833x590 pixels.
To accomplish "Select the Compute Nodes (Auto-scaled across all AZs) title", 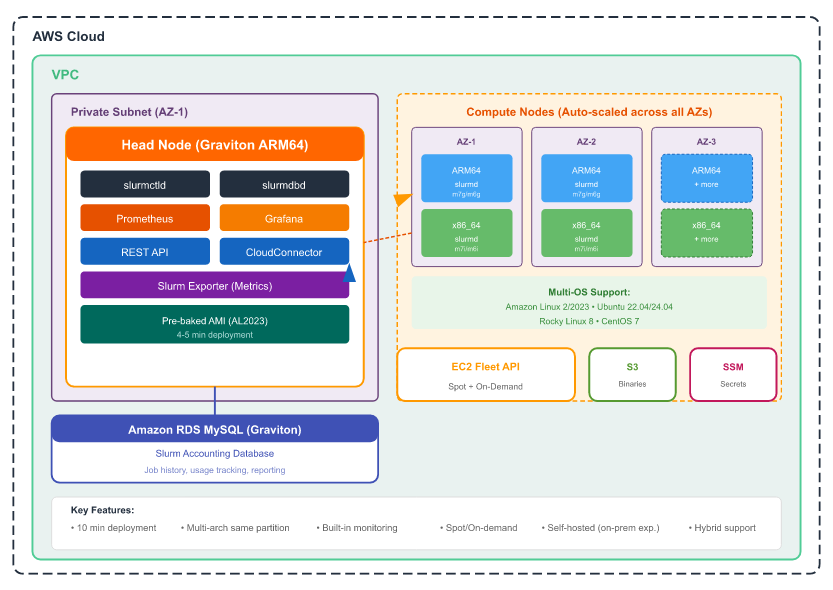I will click(589, 112).
